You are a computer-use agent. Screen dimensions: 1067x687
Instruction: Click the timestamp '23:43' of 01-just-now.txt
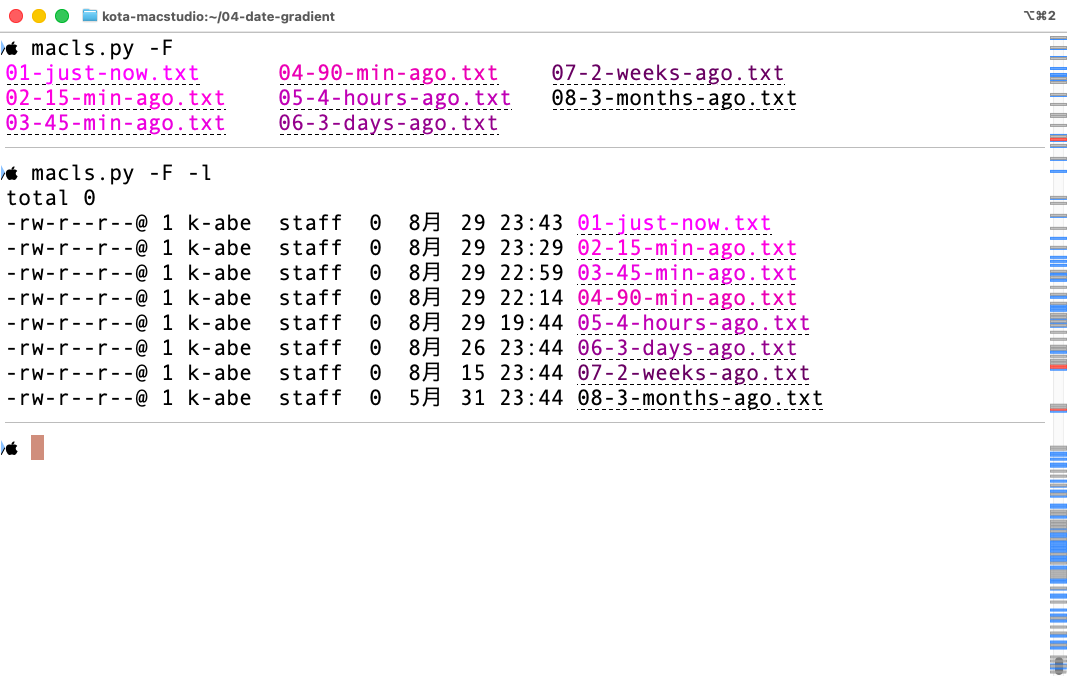(x=531, y=224)
